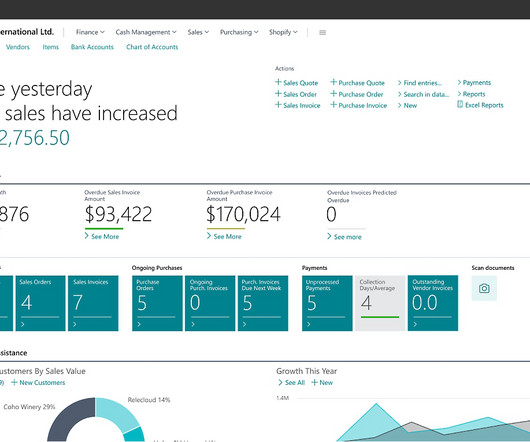Image resolution: width=530 pixels, height=442 pixels.
Task: Open the Sales navigation dropdown
Action: (198, 32)
